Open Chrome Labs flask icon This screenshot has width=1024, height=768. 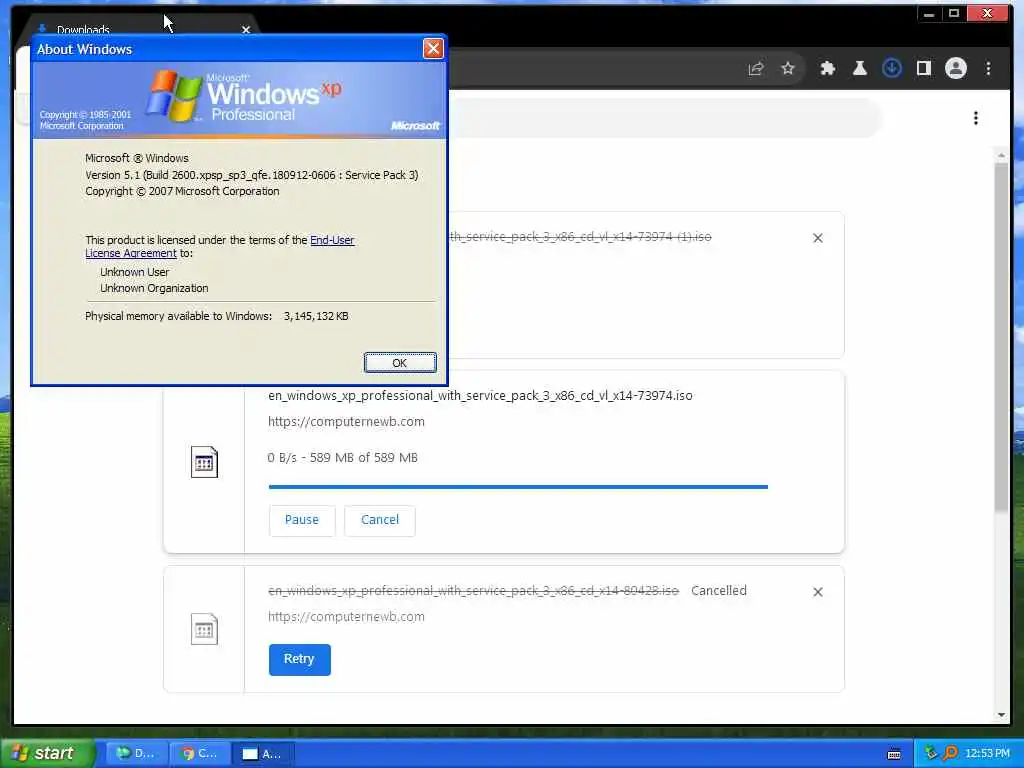[859, 69]
